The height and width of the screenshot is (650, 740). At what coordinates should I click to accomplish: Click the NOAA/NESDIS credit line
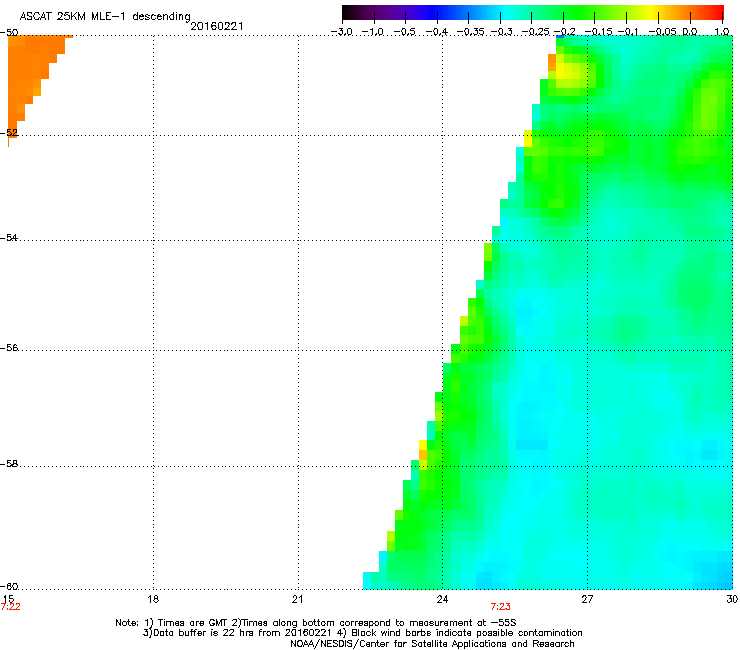point(432,644)
